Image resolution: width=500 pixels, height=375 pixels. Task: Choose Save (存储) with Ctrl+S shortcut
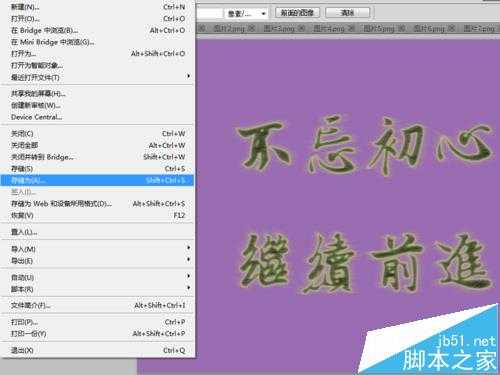tap(97, 169)
